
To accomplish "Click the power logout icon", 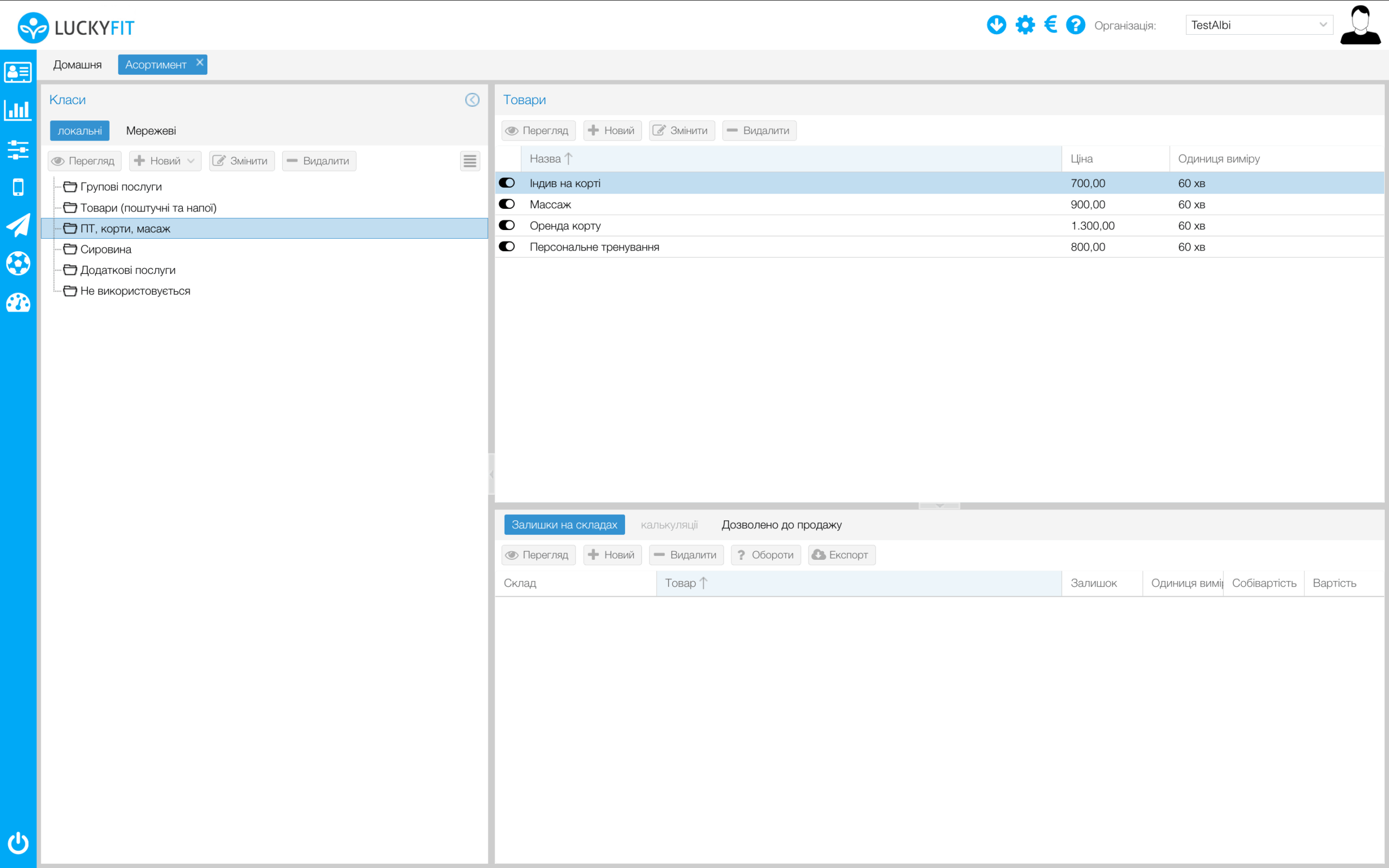I will (18, 842).
